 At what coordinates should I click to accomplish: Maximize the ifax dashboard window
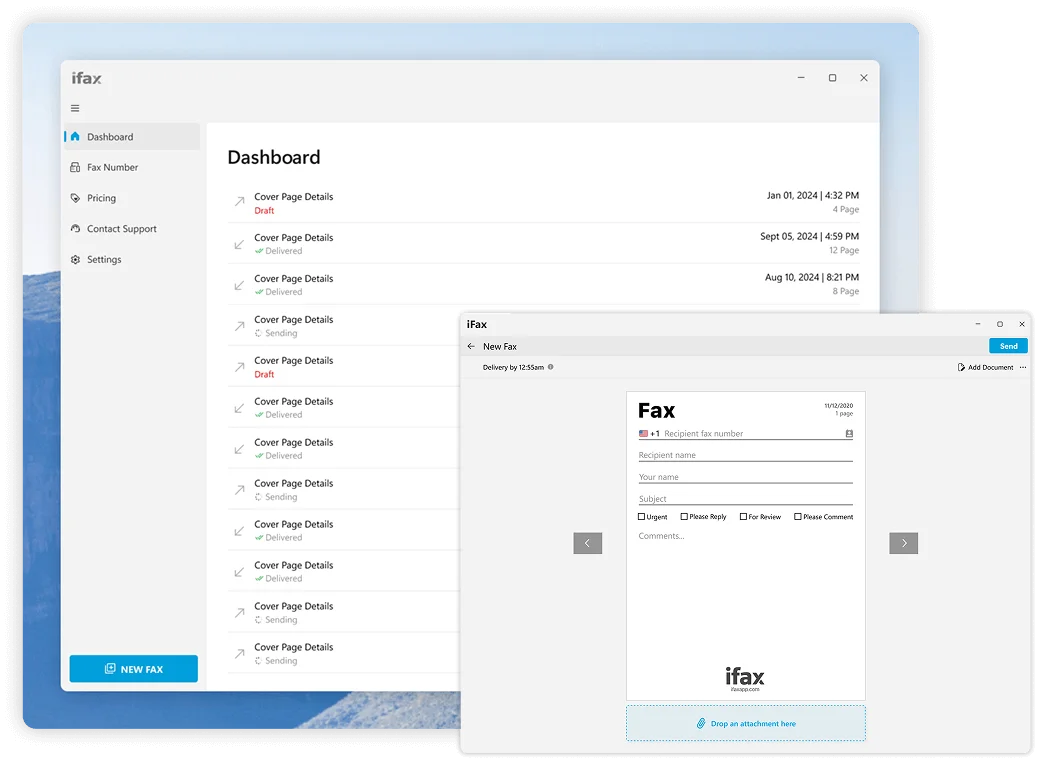[x=833, y=78]
